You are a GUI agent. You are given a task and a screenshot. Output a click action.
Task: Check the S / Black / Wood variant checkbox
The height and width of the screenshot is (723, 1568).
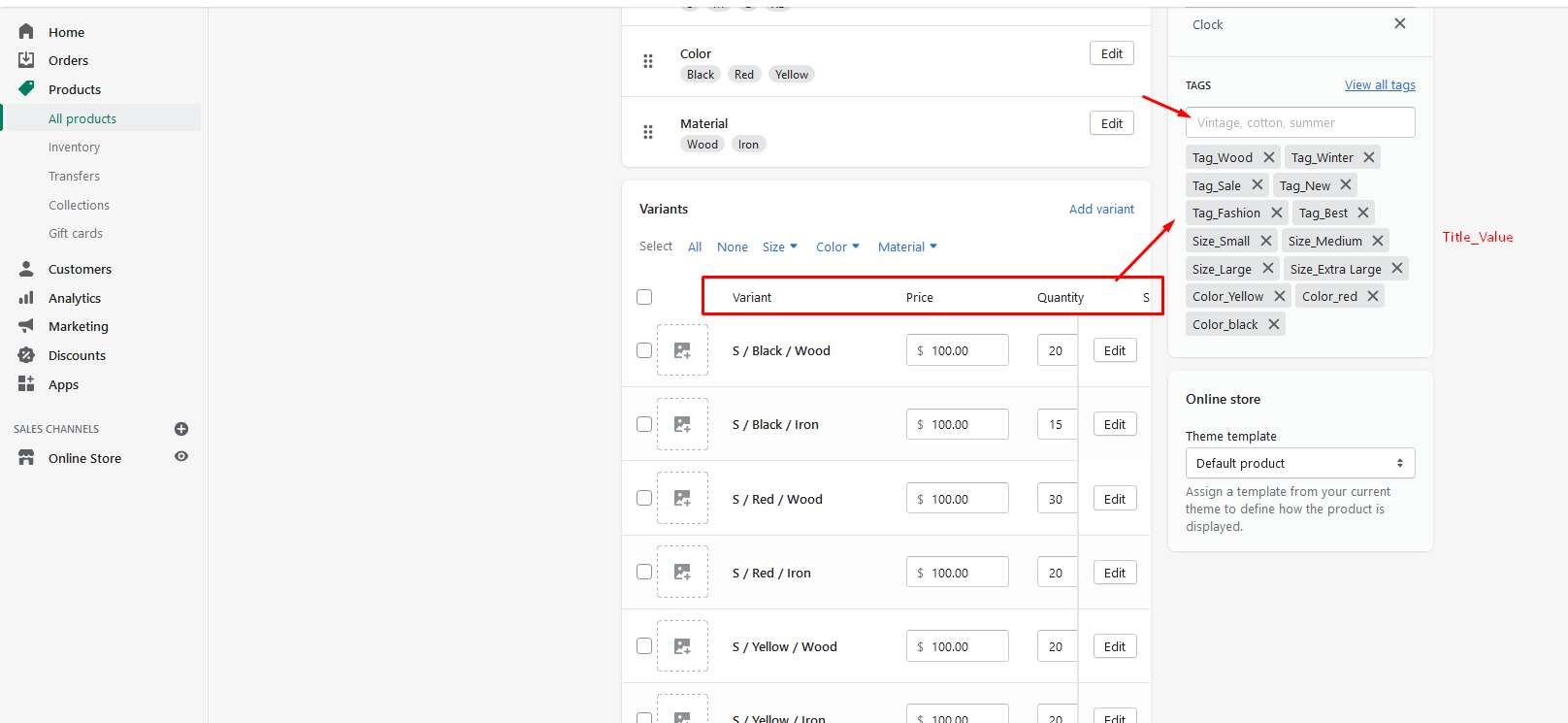(x=644, y=350)
